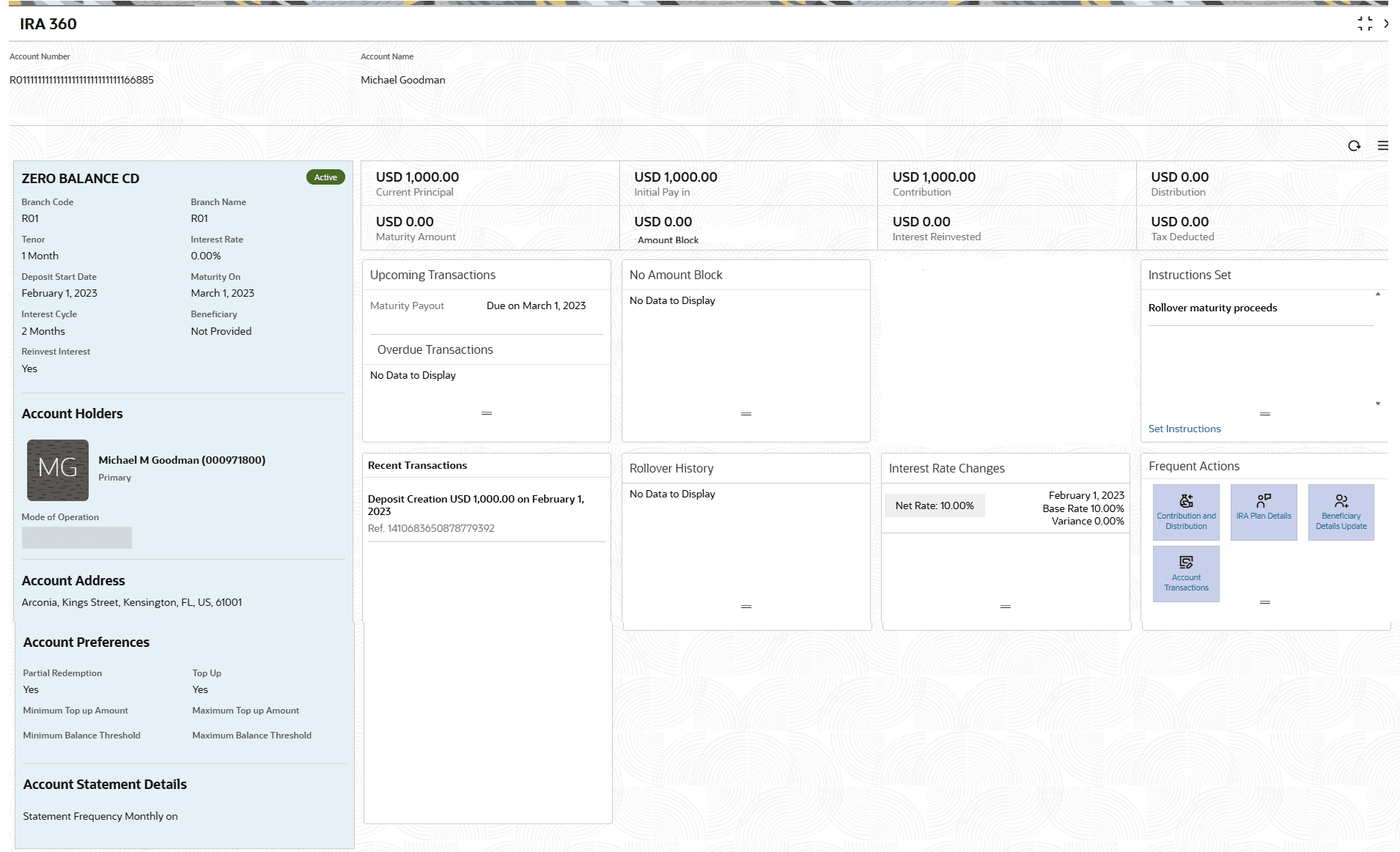Open the hamburger menu icon
This screenshot has width=1400, height=852.
(x=1382, y=146)
